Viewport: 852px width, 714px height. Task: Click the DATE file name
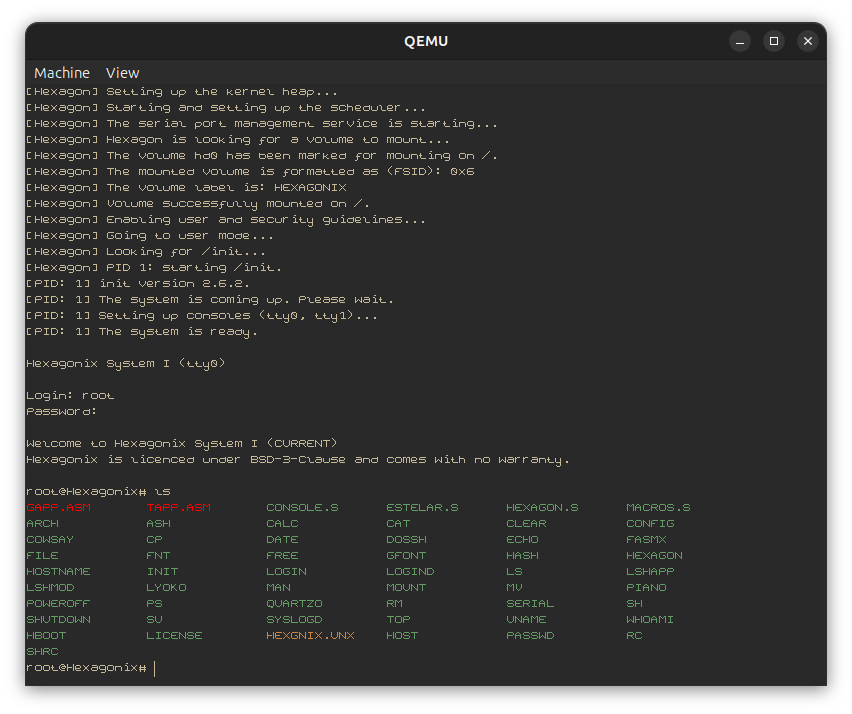(283, 540)
